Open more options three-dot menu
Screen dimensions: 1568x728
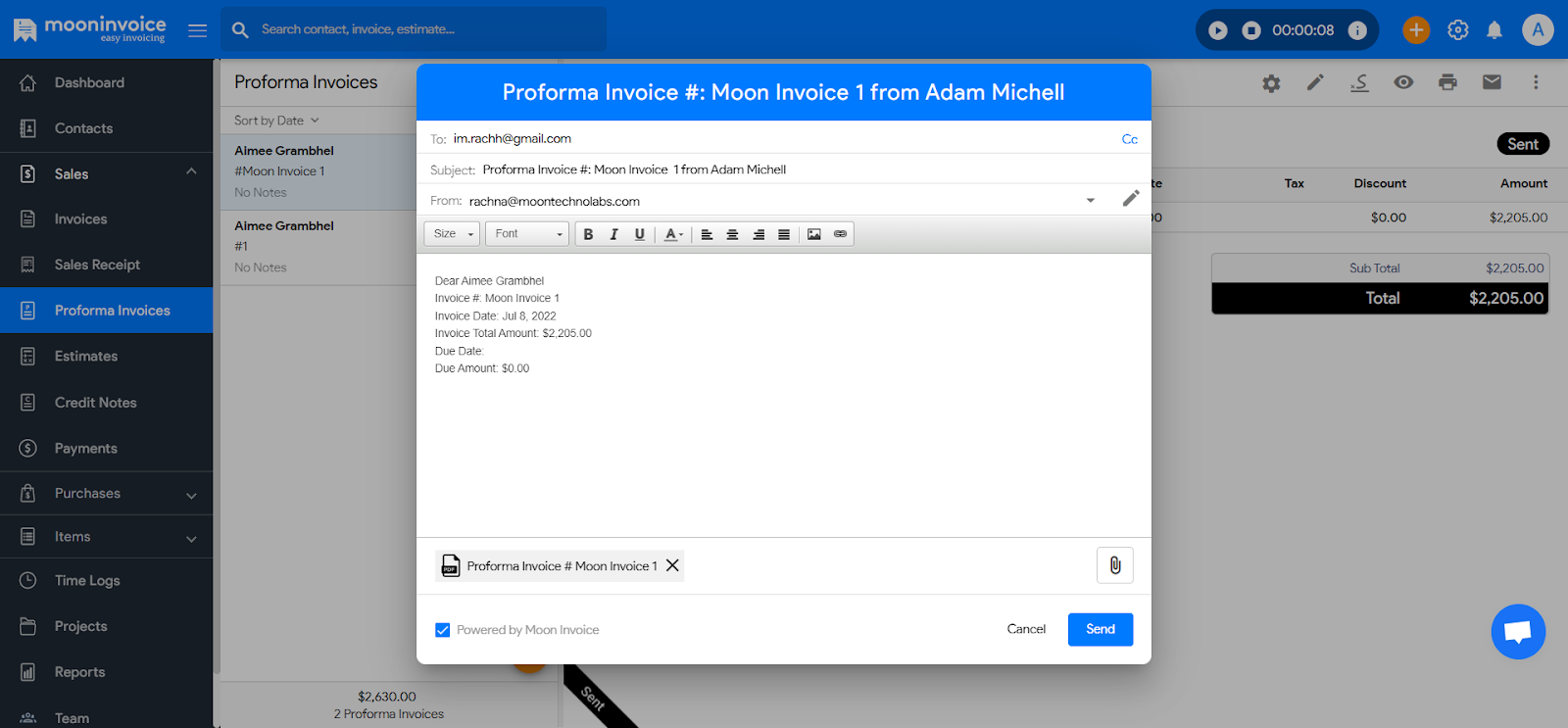(x=1536, y=82)
